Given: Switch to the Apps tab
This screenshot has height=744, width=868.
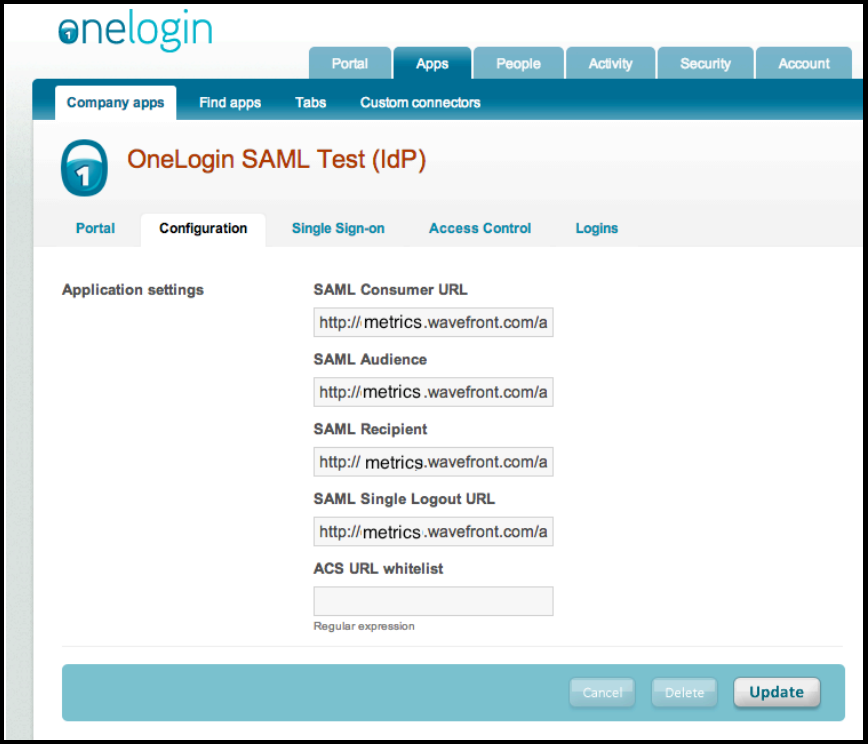Looking at the screenshot, I should pyautogui.click(x=431, y=62).
